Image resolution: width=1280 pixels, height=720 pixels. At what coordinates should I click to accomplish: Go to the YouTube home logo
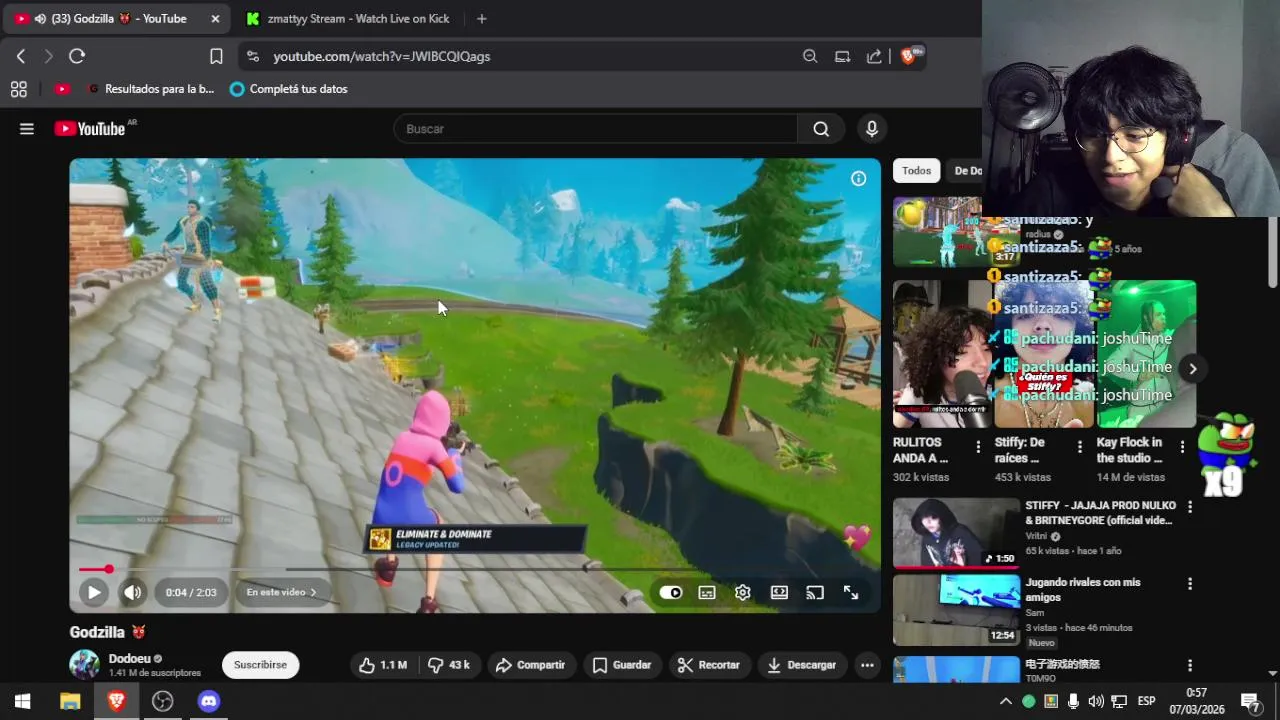click(90, 129)
